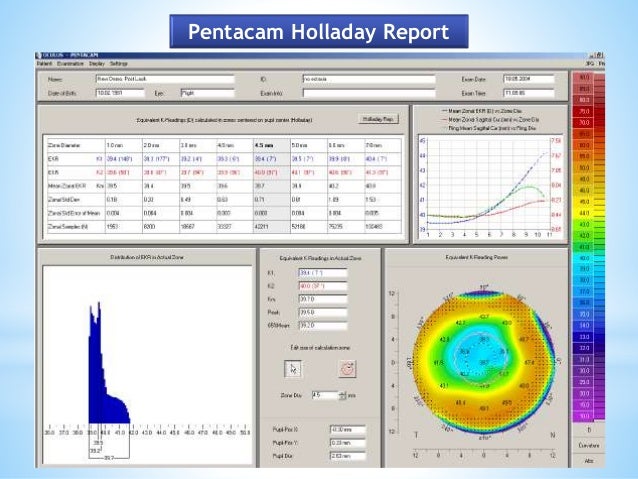Select the 7.0 mm zone column header
Screen dimensions: 638x479
pos(383,145)
